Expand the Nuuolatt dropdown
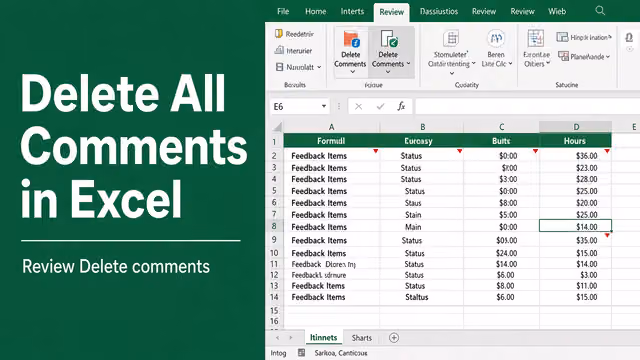 tap(319, 67)
